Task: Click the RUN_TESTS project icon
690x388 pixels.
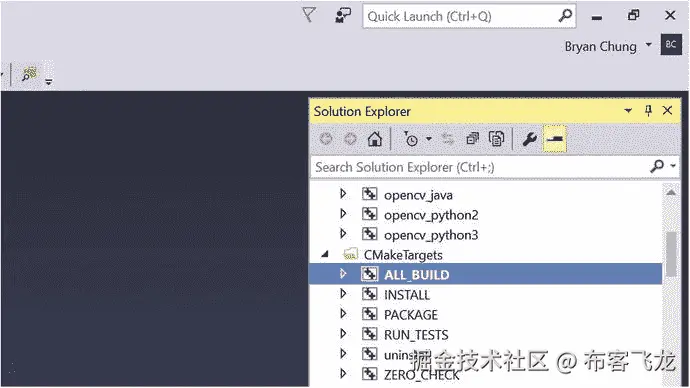Action: 369,333
